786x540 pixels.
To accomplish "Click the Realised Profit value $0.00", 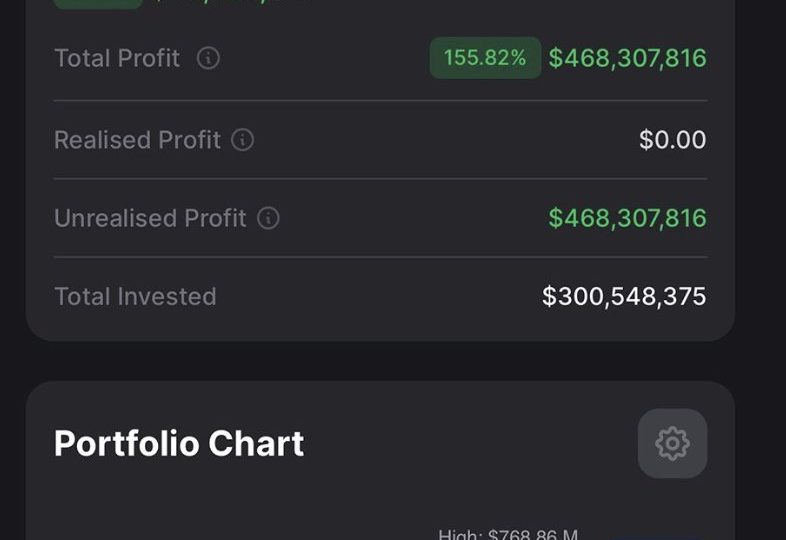I will point(672,140).
